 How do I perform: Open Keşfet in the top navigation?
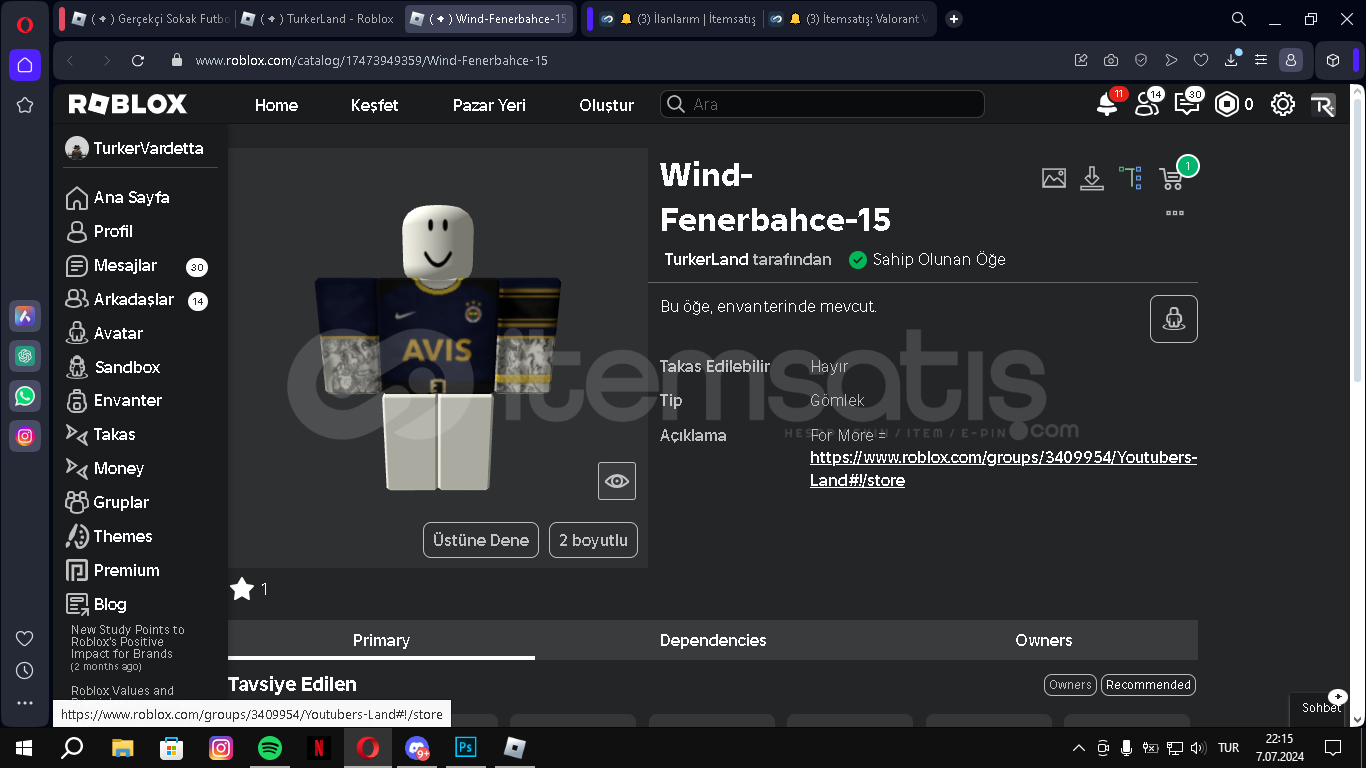click(375, 105)
